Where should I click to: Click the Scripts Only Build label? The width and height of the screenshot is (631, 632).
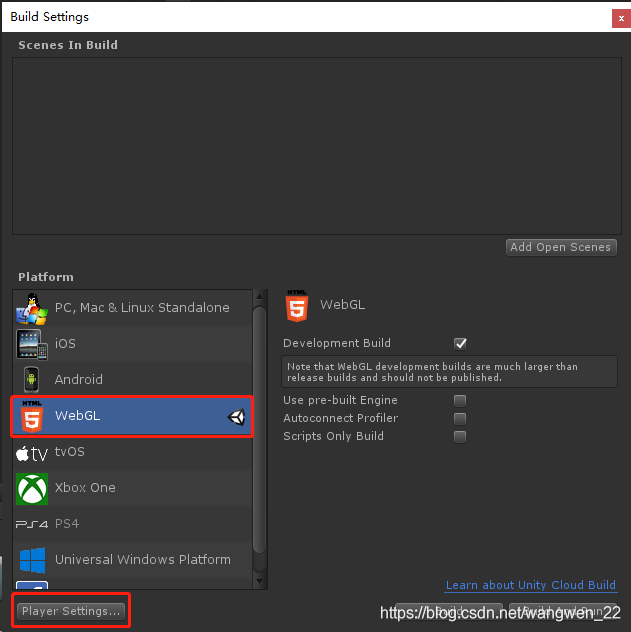(334, 436)
